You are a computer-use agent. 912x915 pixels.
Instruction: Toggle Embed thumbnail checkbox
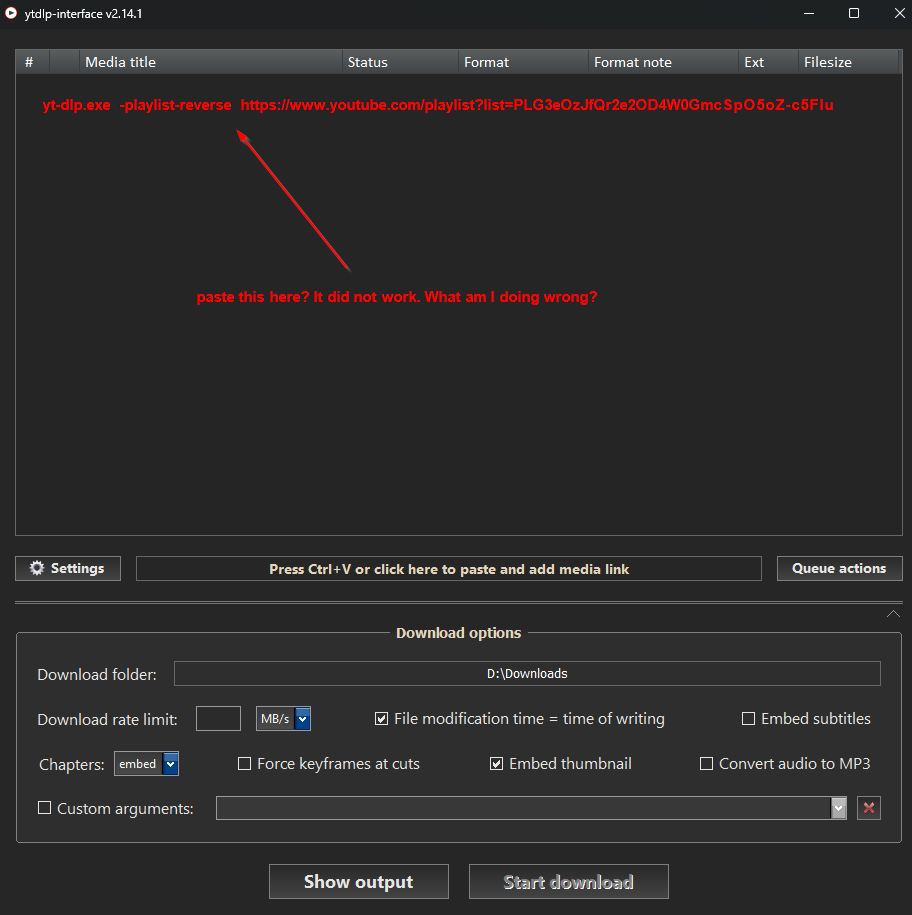coord(496,763)
